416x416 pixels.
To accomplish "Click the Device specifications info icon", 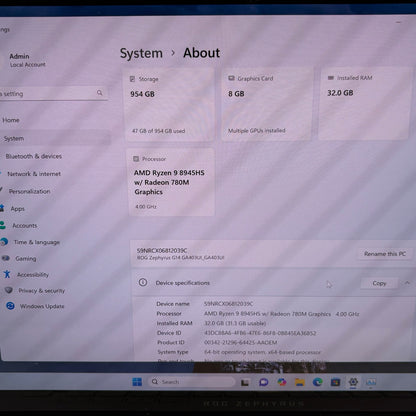I will 143,283.
